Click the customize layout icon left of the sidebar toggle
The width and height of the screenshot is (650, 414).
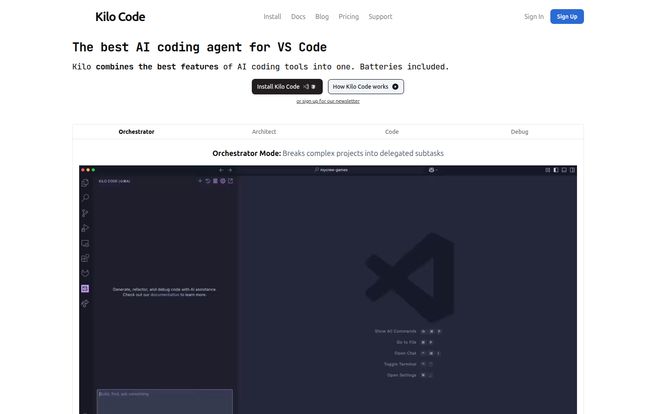click(548, 170)
